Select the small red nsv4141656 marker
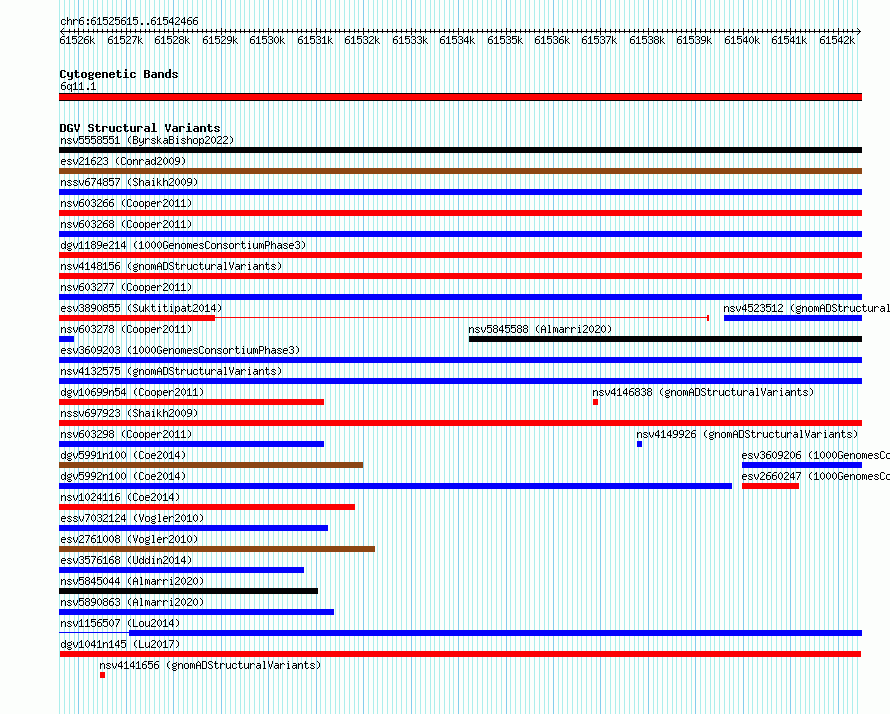The image size is (890, 714). click(x=103, y=675)
